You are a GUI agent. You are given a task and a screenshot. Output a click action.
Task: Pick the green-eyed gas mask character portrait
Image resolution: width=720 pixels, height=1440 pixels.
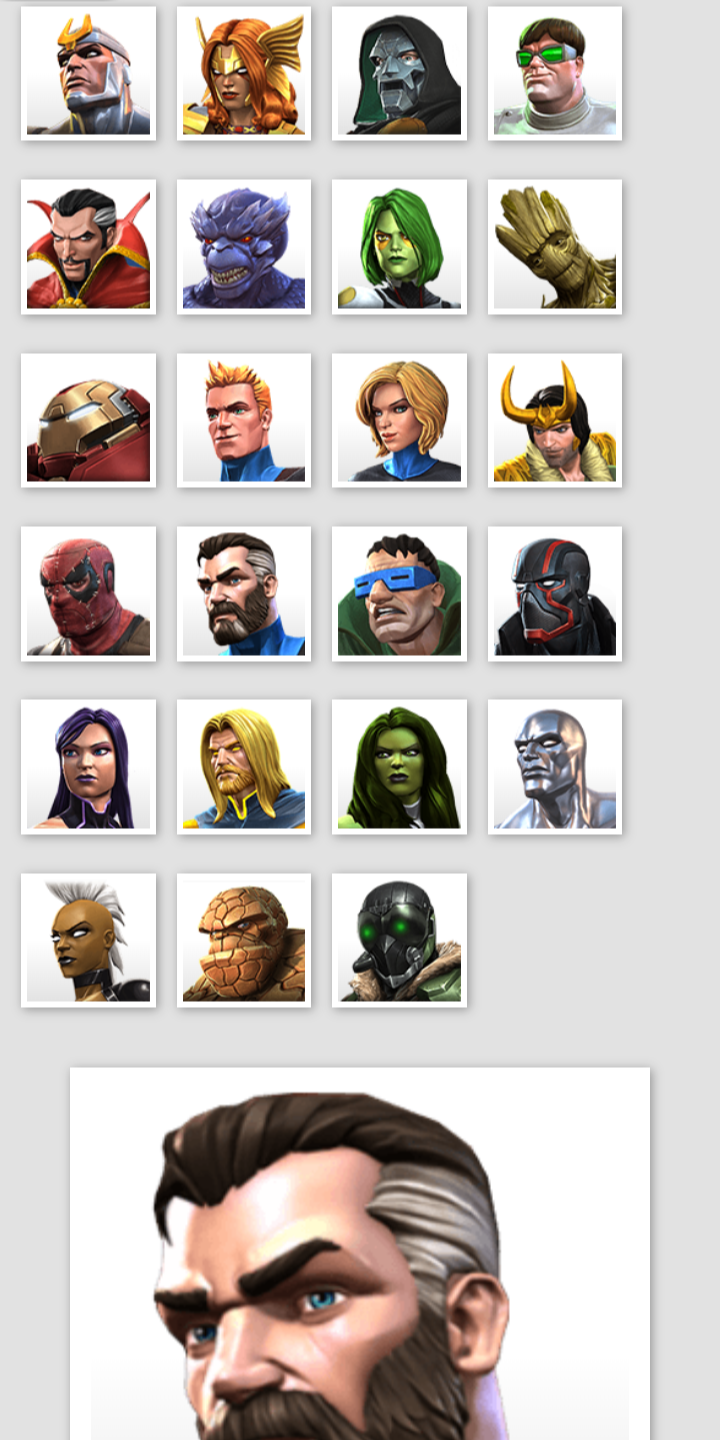[399, 940]
